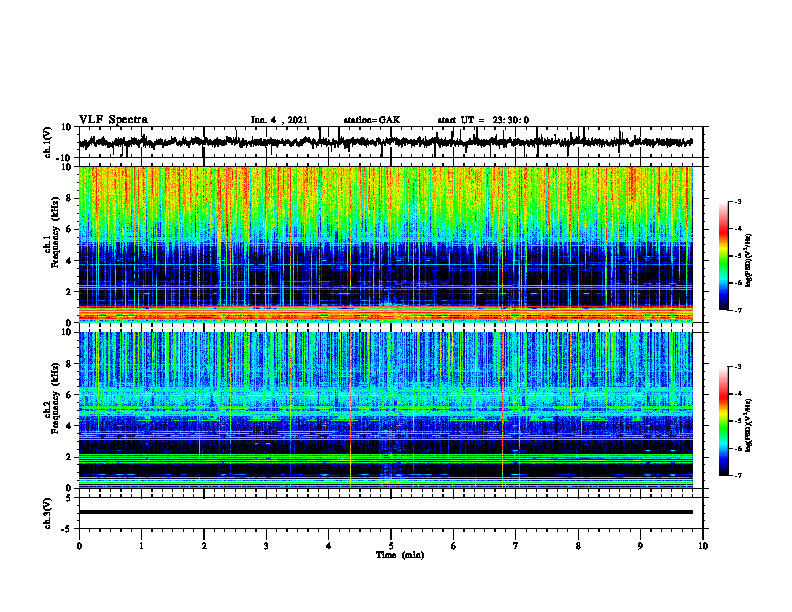Click the '6' kHz tick on ch.2 spectrogram
This screenshot has width=792, height=612.
[69, 395]
